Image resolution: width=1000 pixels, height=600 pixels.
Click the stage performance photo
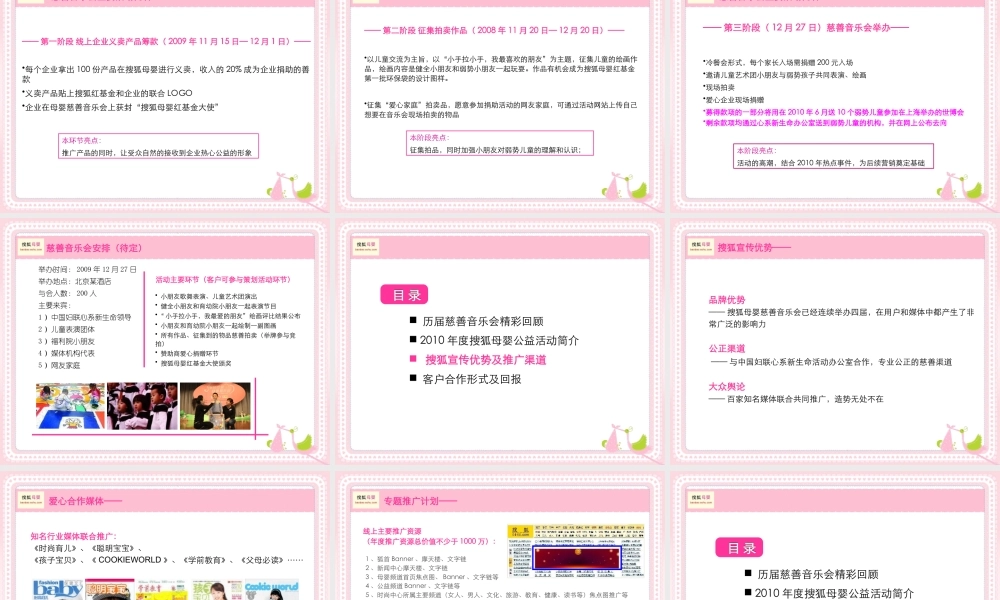click(x=216, y=406)
